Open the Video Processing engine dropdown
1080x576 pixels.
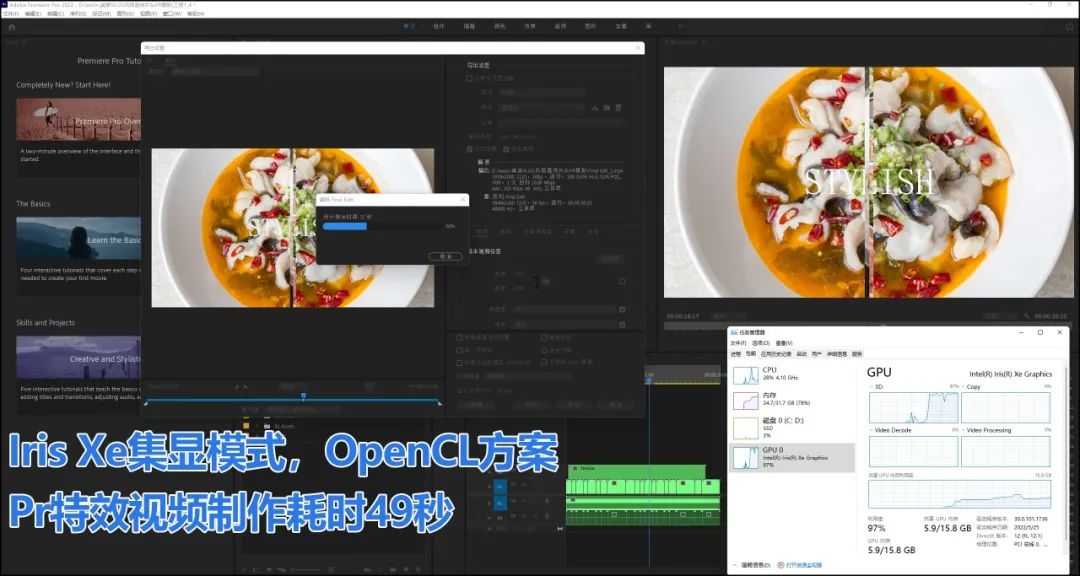[987, 430]
